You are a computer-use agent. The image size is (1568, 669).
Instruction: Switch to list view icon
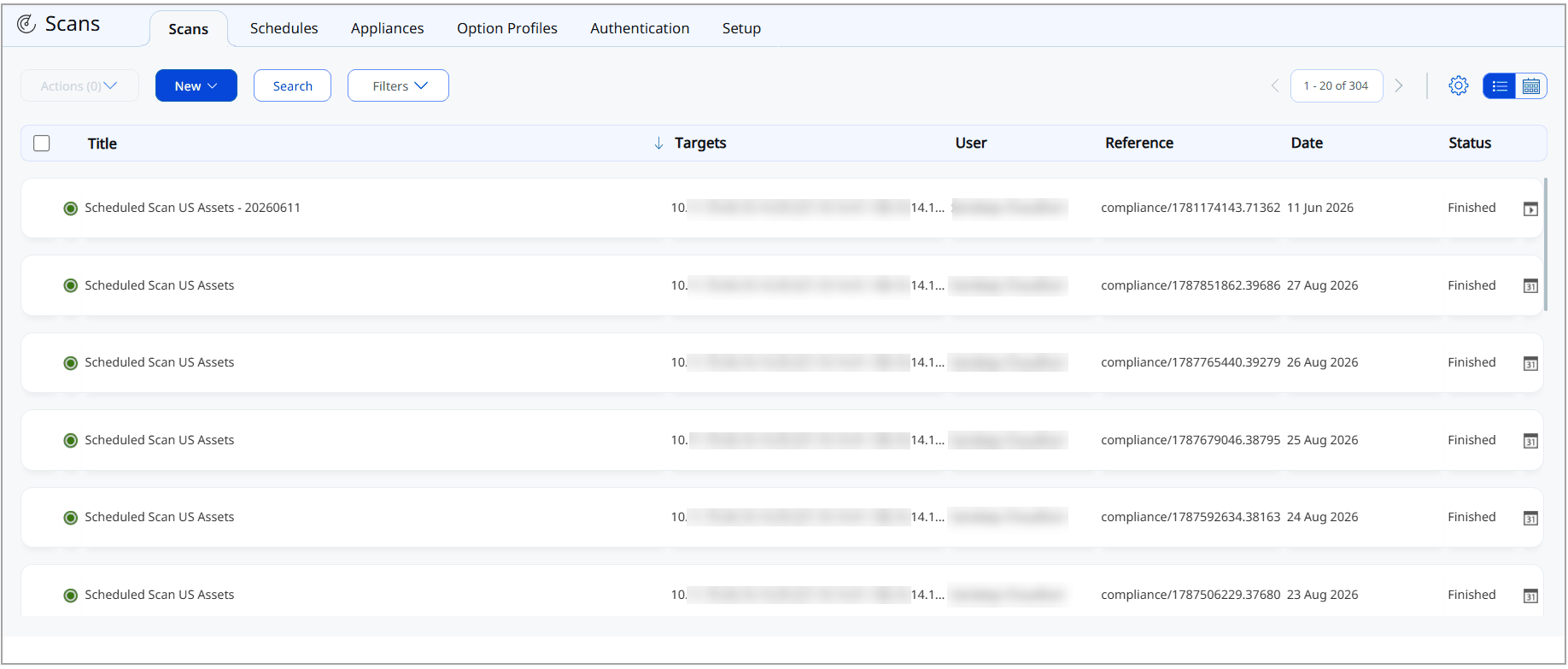pyautogui.click(x=1500, y=86)
